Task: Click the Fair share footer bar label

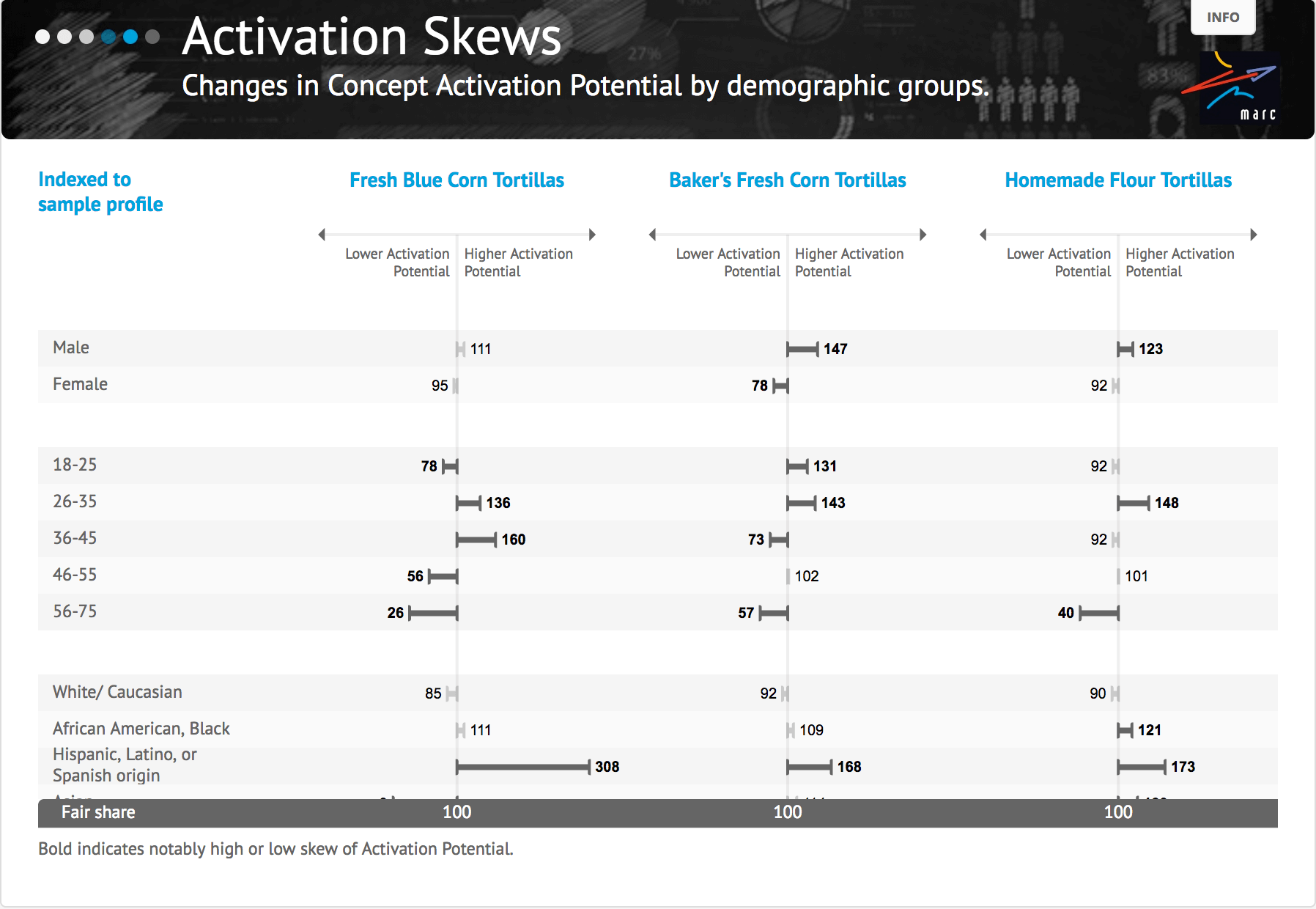Action: pyautogui.click(x=98, y=812)
